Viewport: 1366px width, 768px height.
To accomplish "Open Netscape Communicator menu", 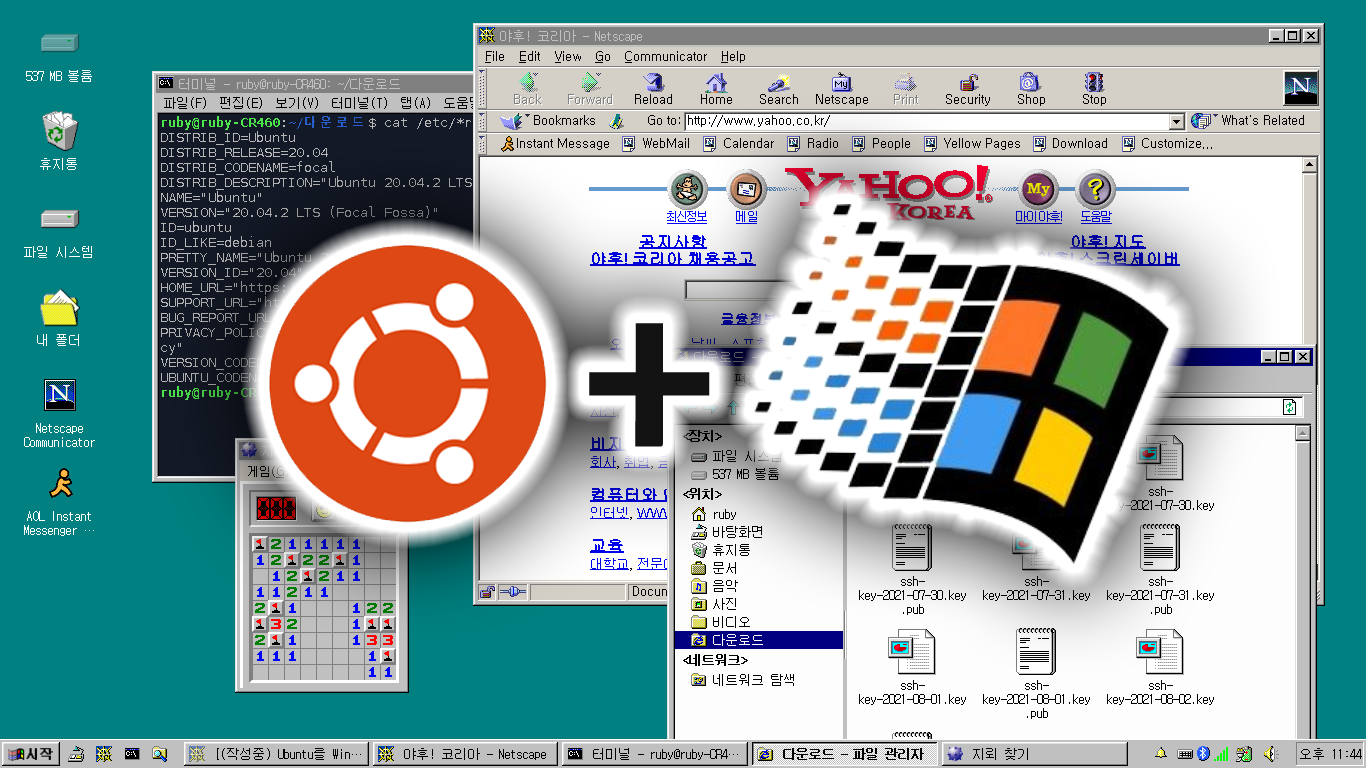I will pyautogui.click(x=666, y=57).
